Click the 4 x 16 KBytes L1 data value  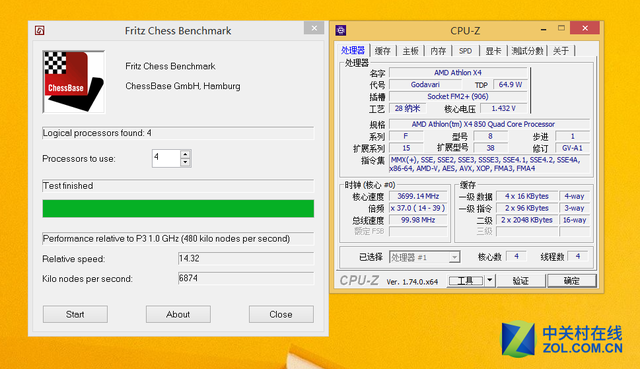click(x=527, y=196)
